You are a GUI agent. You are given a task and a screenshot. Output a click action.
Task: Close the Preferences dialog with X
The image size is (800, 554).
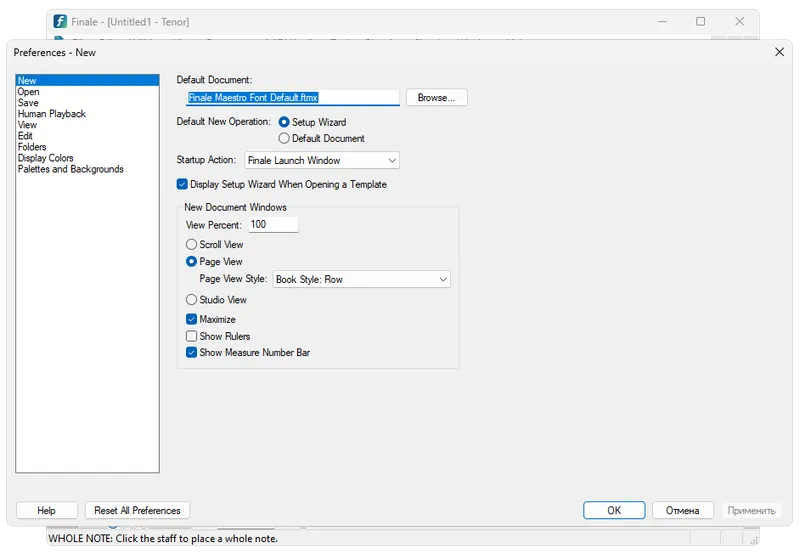coord(779,52)
